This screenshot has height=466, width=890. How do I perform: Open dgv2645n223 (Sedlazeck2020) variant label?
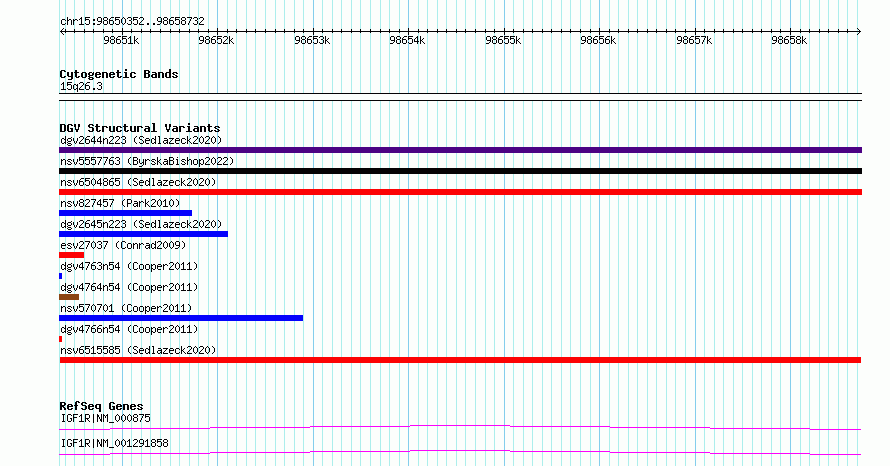(x=141, y=224)
